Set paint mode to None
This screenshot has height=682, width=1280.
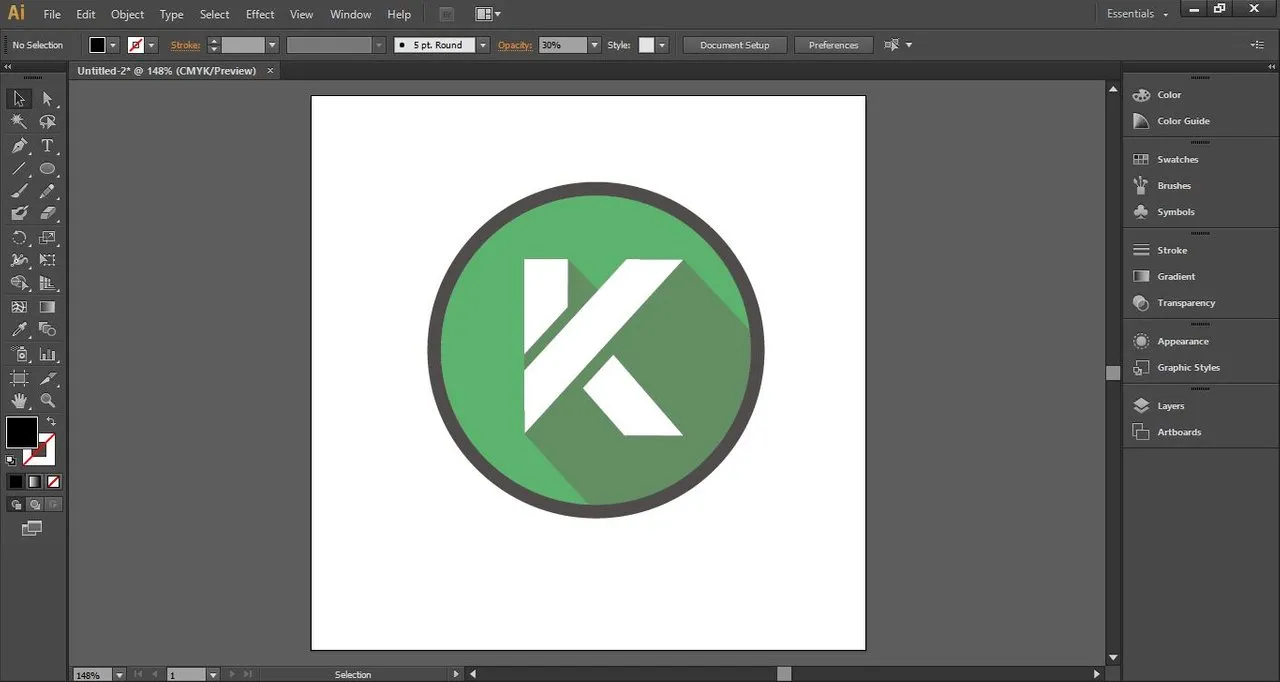coord(53,482)
